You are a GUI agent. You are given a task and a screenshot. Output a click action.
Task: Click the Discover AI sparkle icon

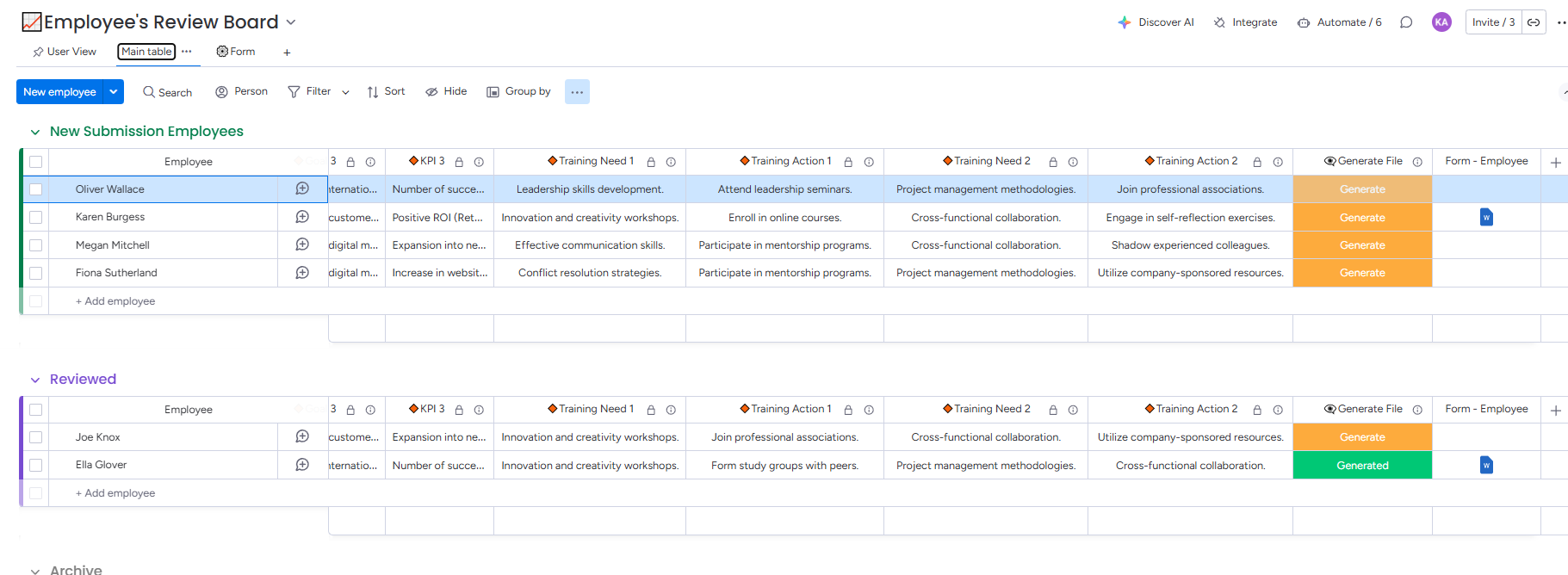pyautogui.click(x=1124, y=22)
